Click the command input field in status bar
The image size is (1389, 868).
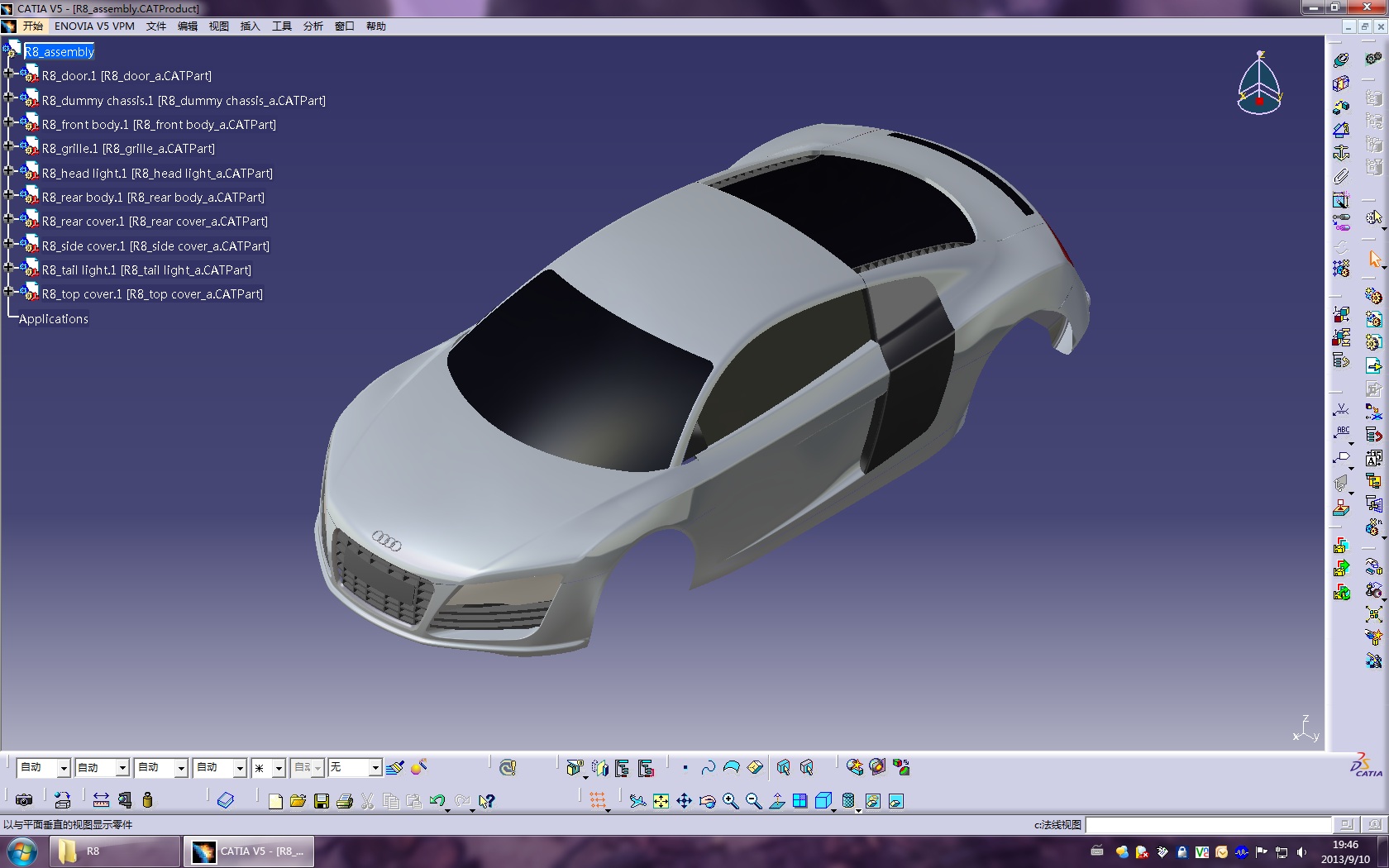click(x=1208, y=824)
